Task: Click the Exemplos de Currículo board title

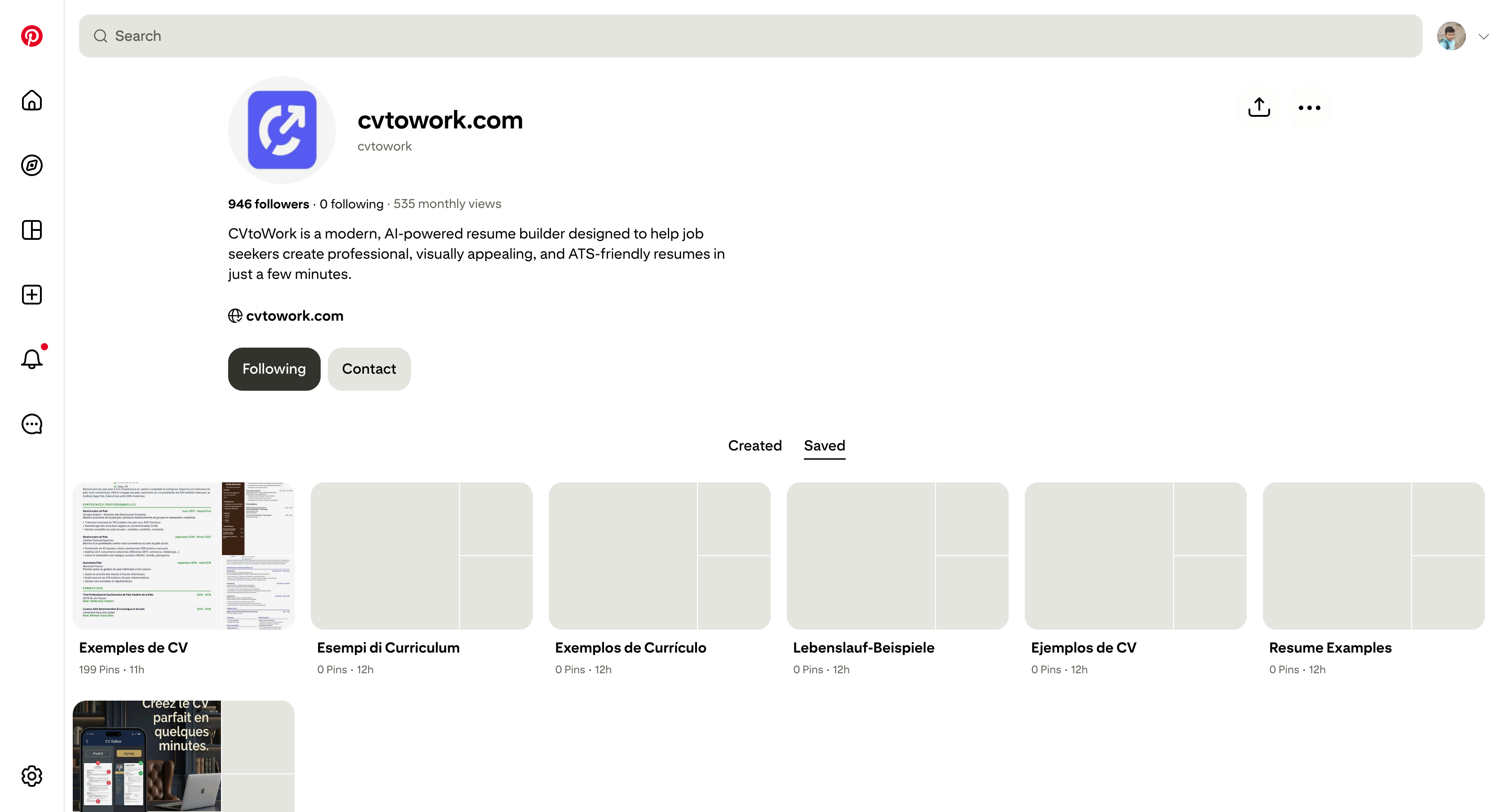Action: coord(631,648)
